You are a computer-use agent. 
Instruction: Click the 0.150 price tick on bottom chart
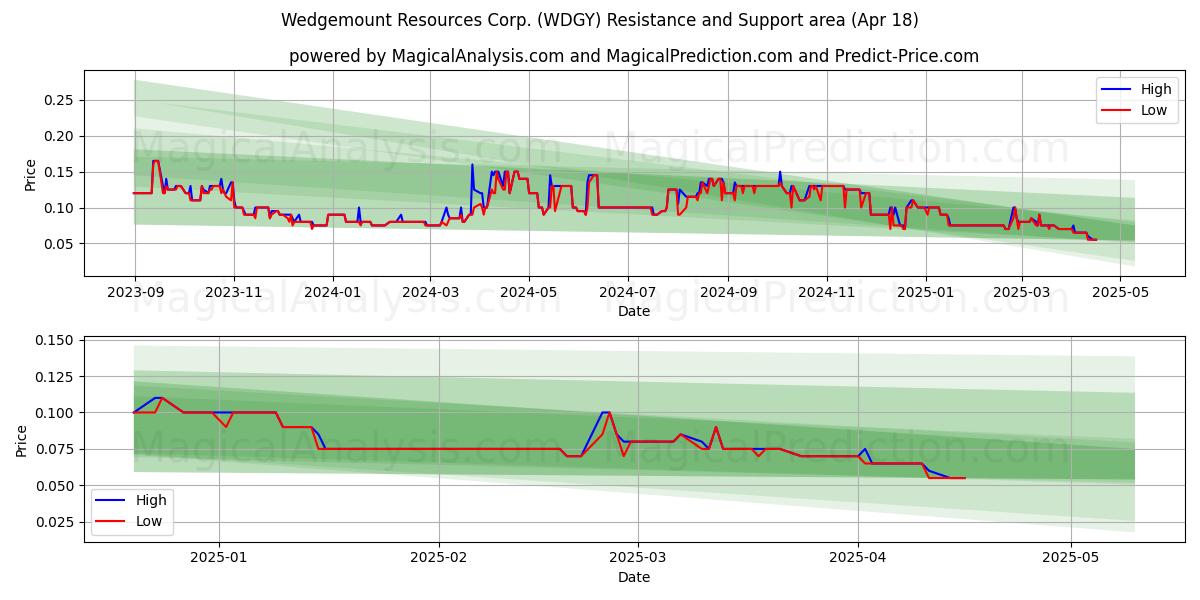pyautogui.click(x=55, y=341)
